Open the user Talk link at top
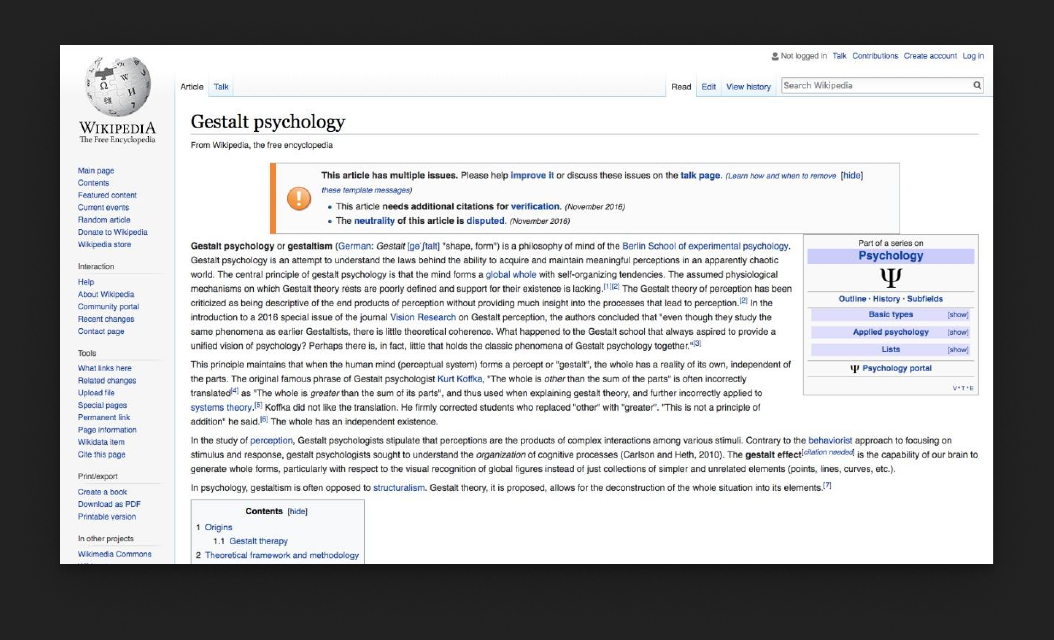 (839, 56)
